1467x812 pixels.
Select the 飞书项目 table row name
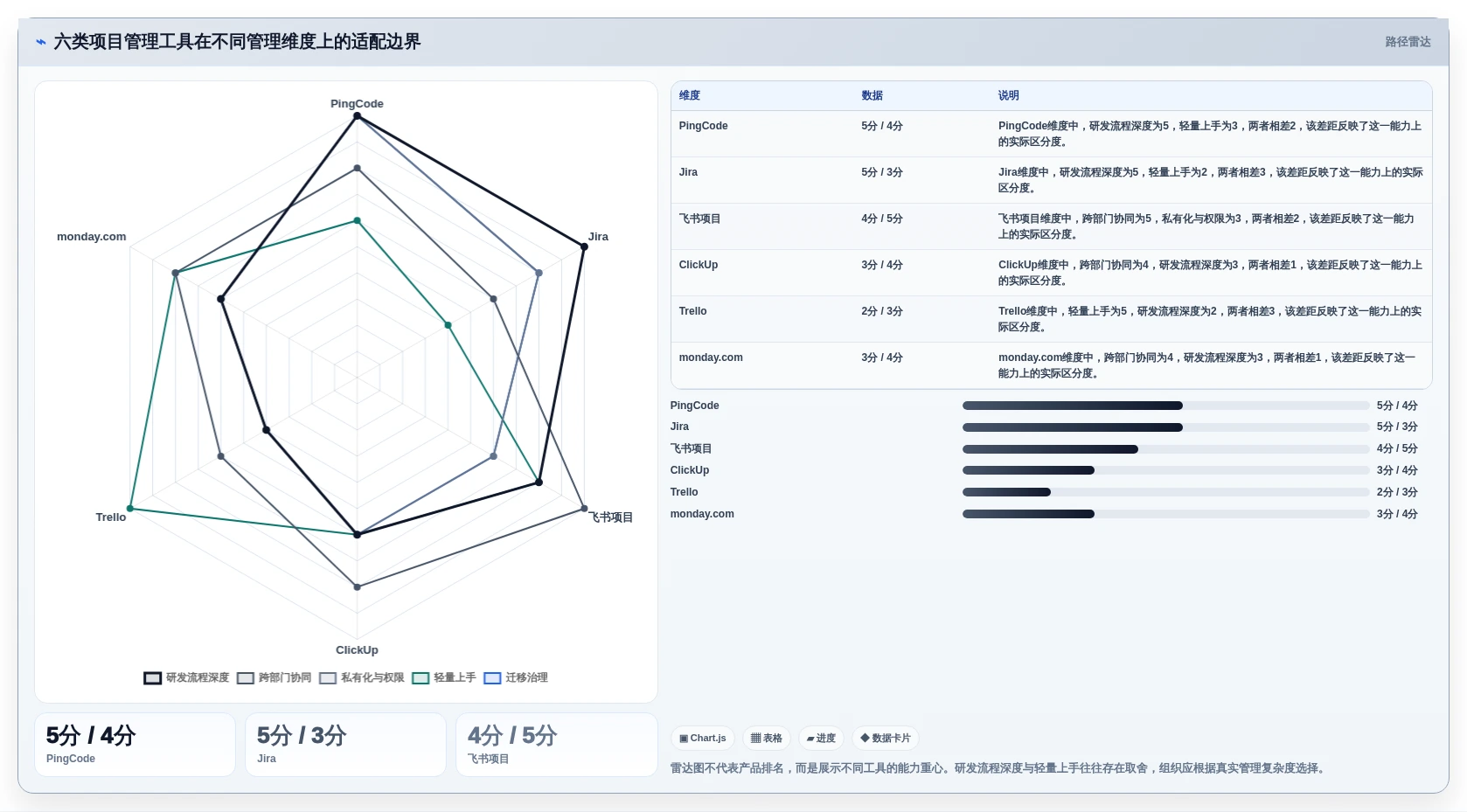pos(700,219)
